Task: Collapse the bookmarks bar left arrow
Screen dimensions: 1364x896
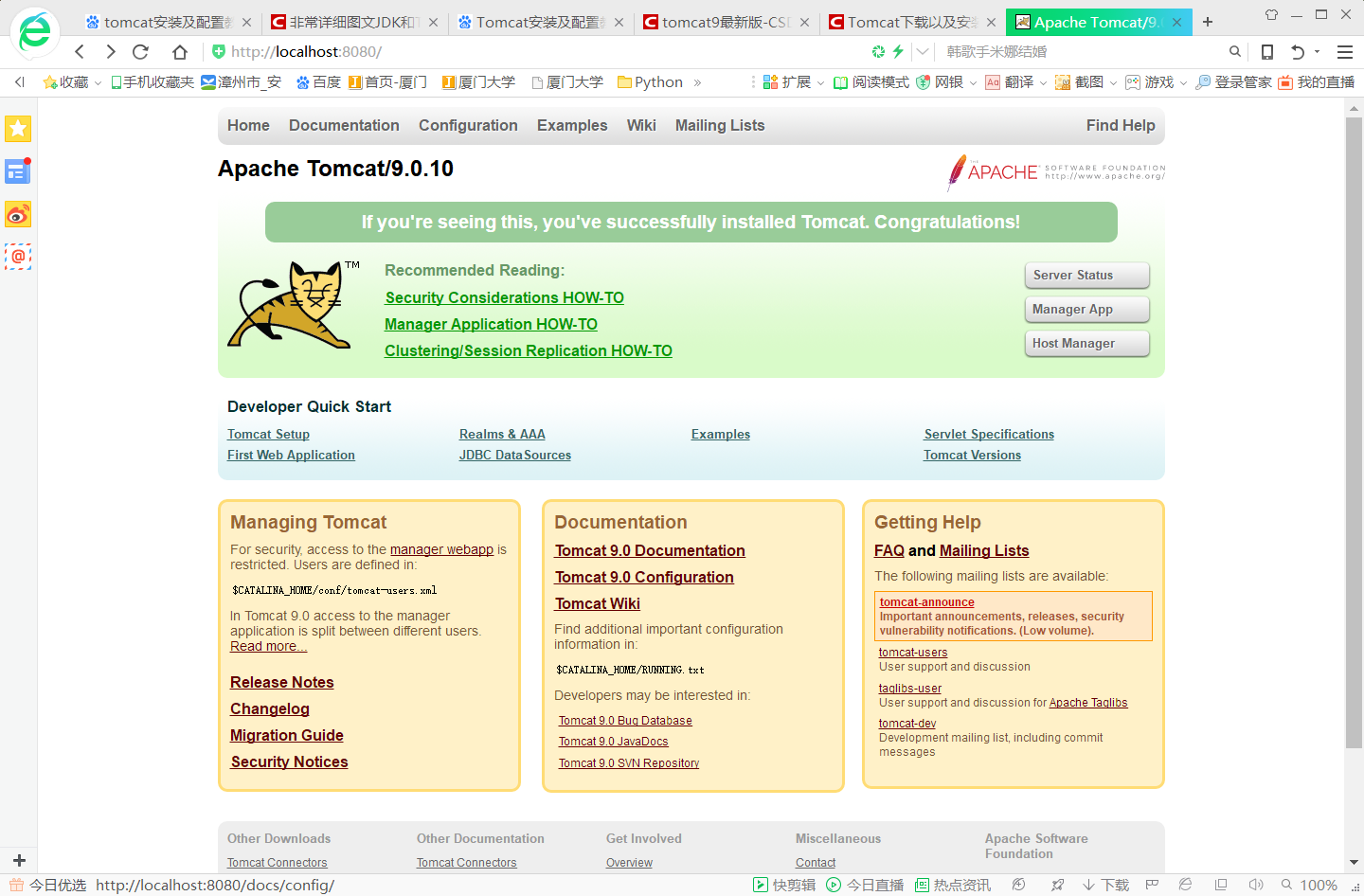Action: point(19,82)
